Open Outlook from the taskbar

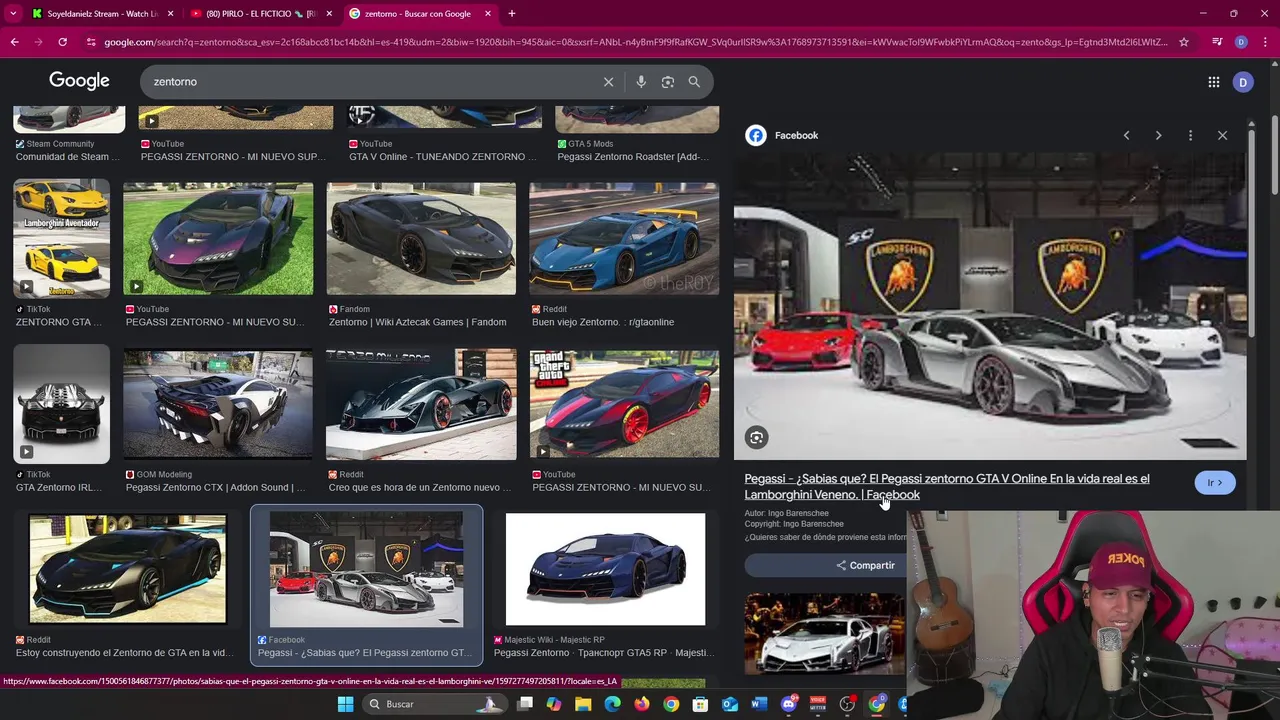[730, 704]
